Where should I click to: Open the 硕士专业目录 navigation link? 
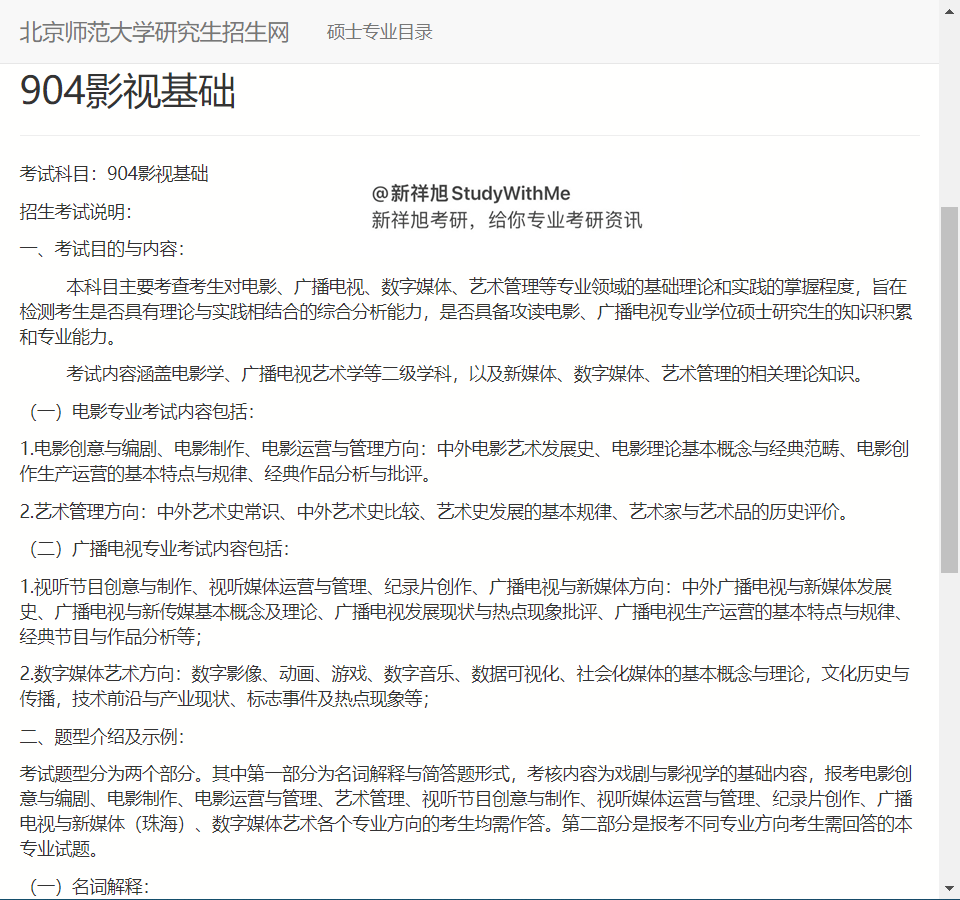coord(379,32)
